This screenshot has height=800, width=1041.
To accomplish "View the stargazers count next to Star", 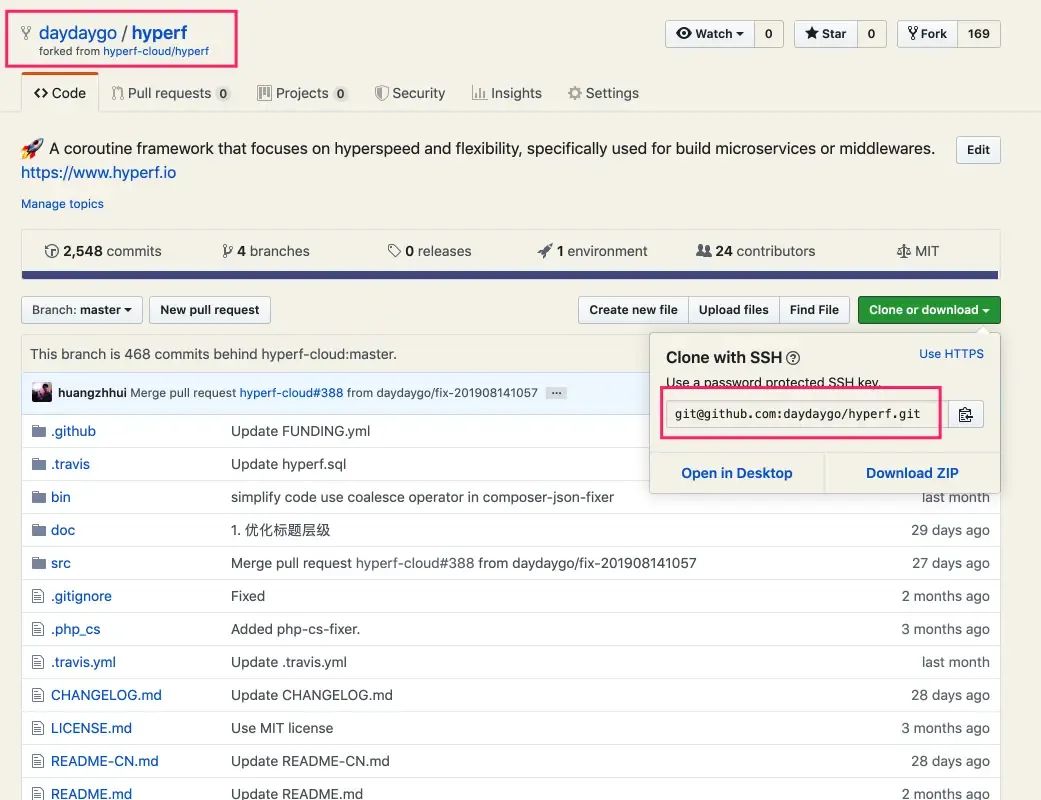I will pyautogui.click(x=872, y=34).
